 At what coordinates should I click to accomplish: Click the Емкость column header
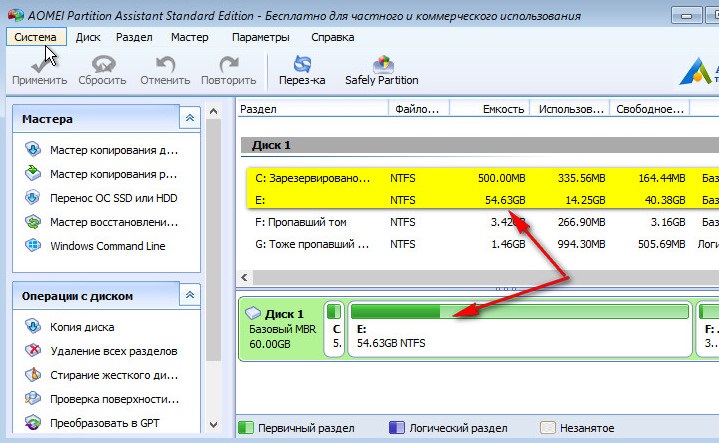click(490, 109)
